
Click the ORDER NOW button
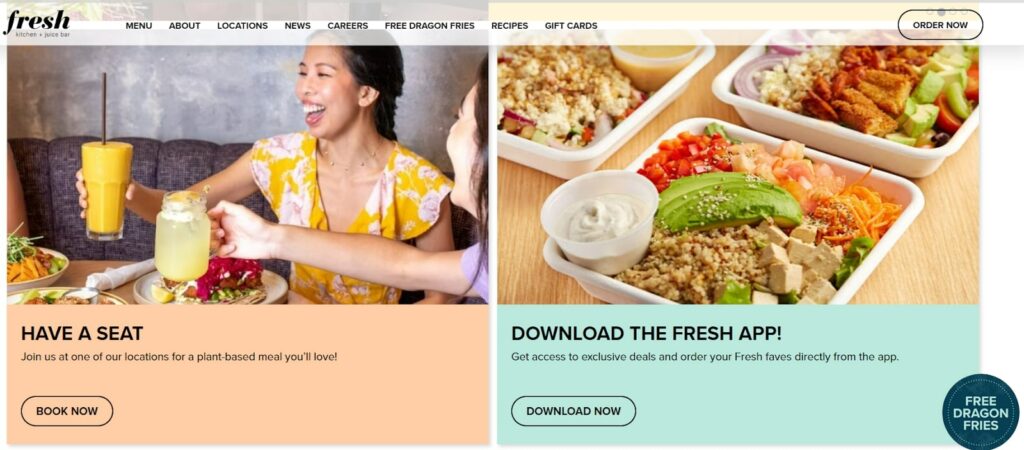point(940,25)
